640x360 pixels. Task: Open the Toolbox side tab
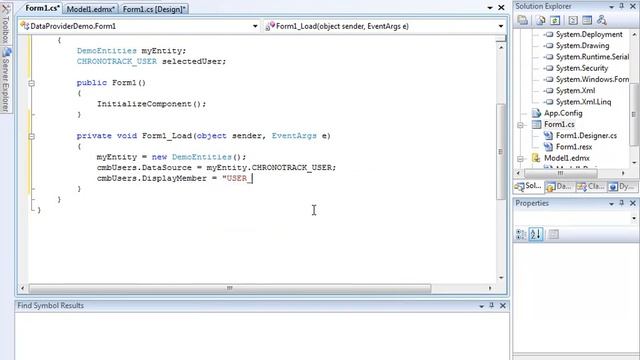tap(5, 24)
